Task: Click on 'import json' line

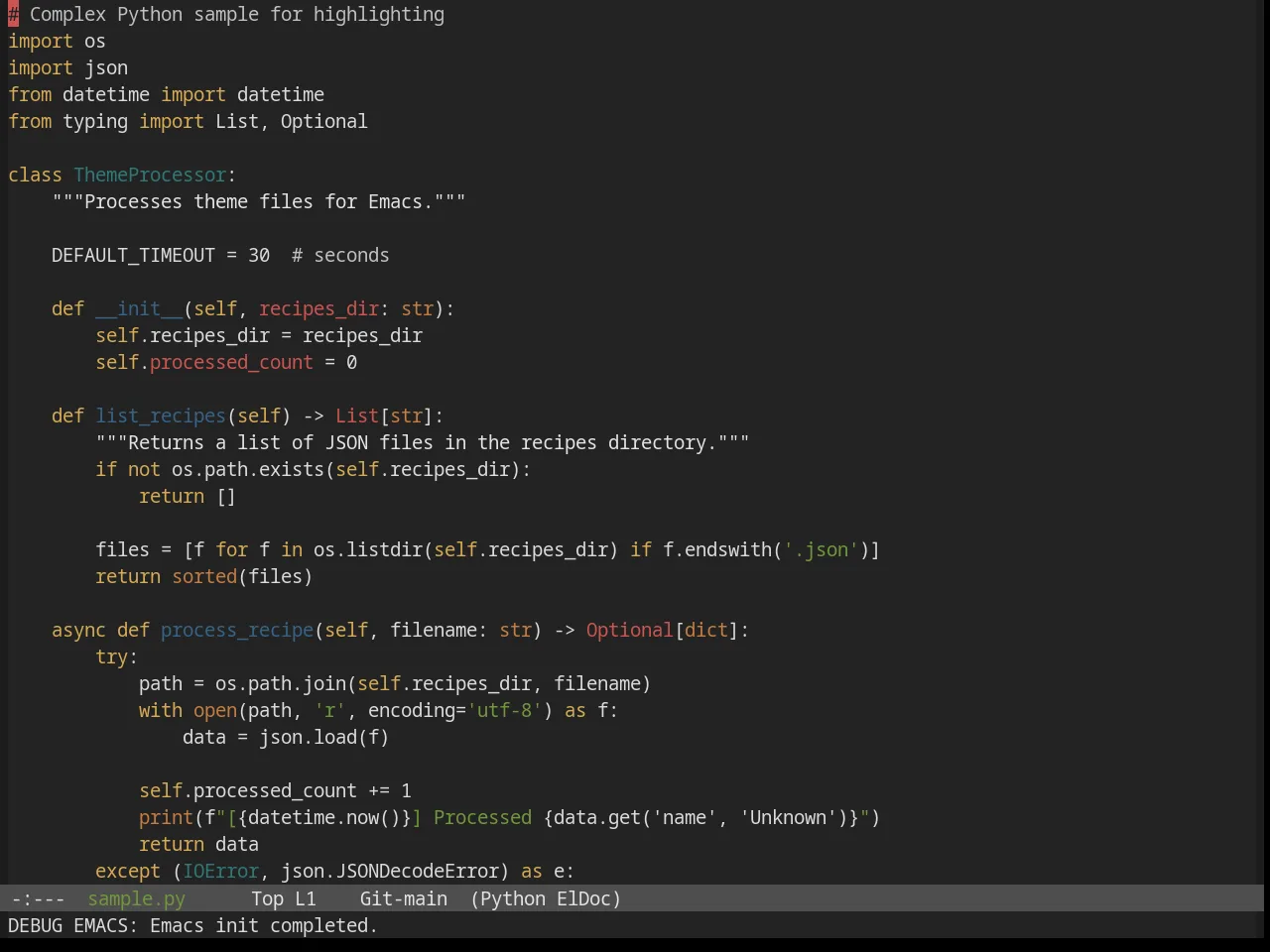Action: 67,67
